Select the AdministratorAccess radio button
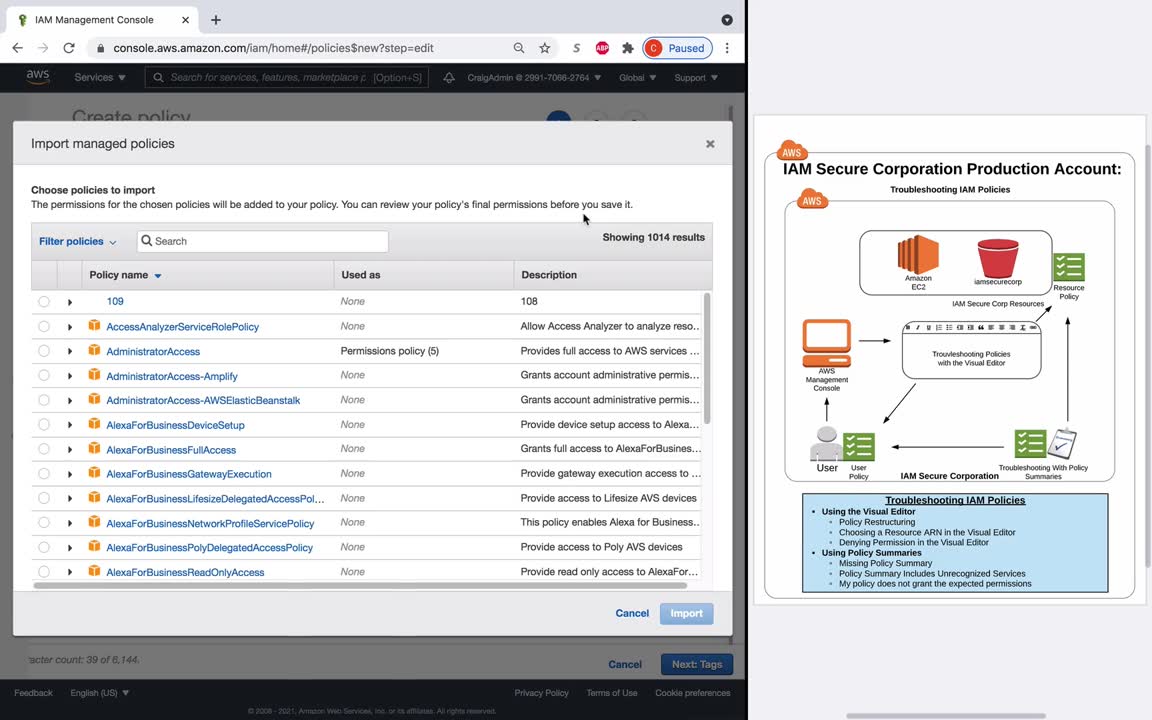The image size is (1152, 720). click(44, 351)
